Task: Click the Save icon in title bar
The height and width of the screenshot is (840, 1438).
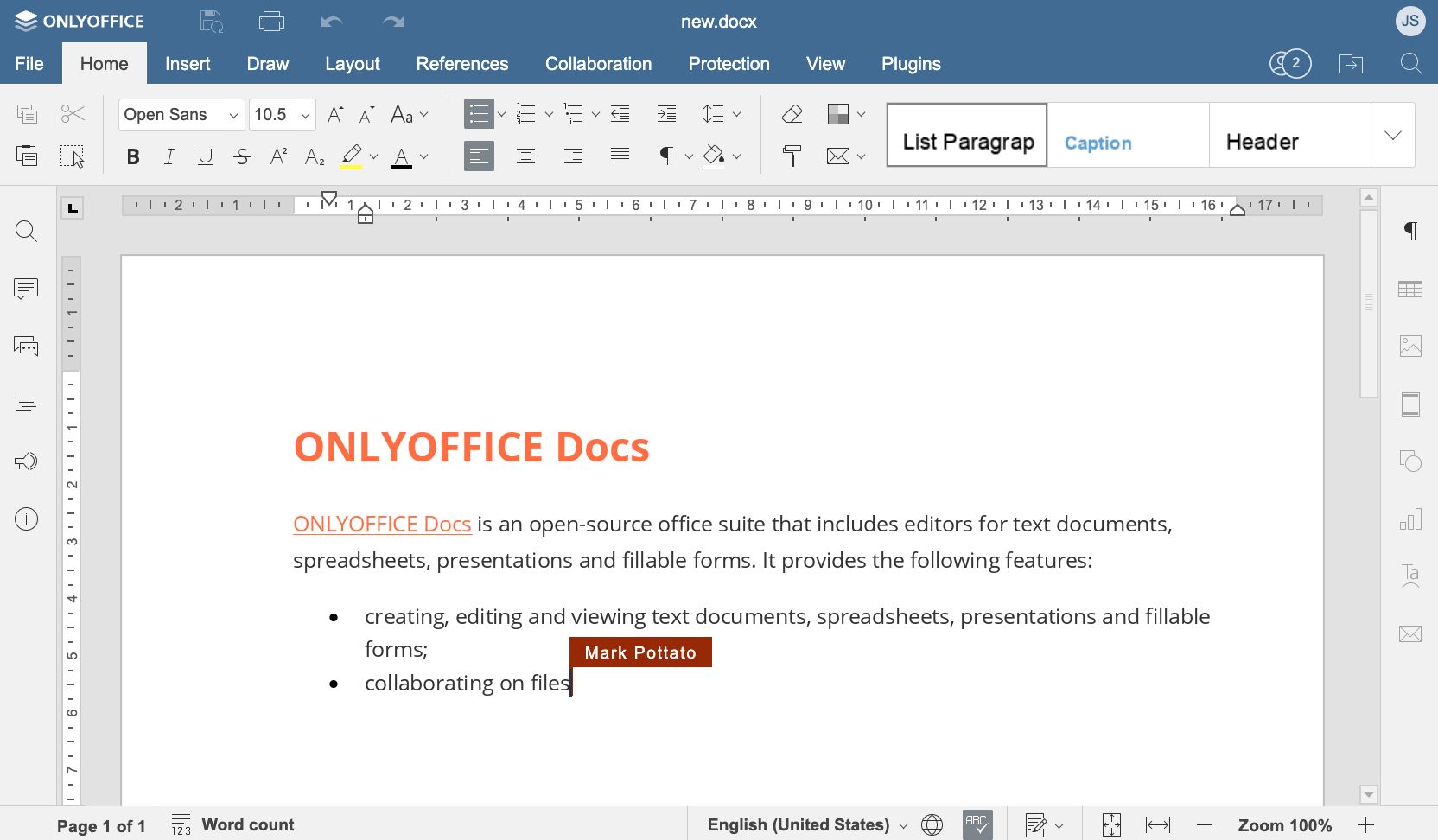Action: [x=211, y=22]
